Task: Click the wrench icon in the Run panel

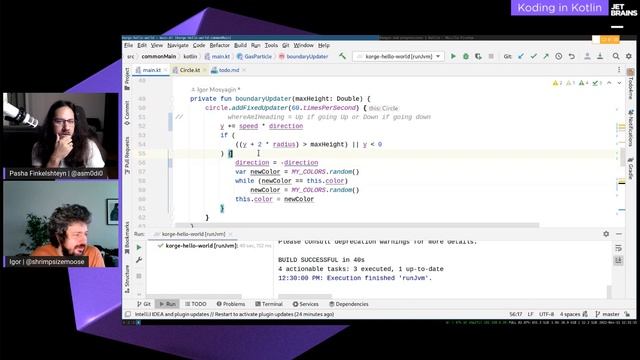Action: click(x=139, y=260)
